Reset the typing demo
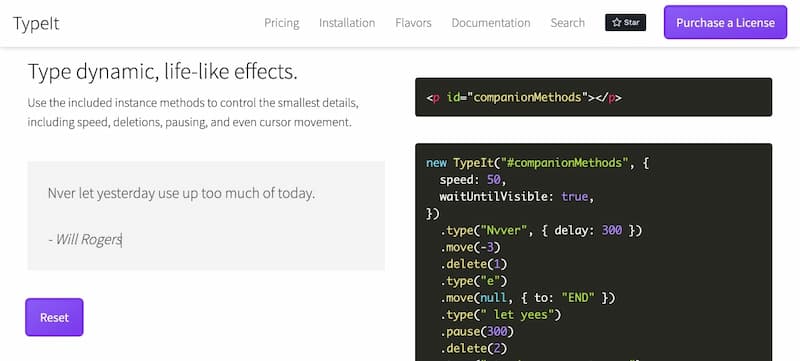 [x=54, y=317]
